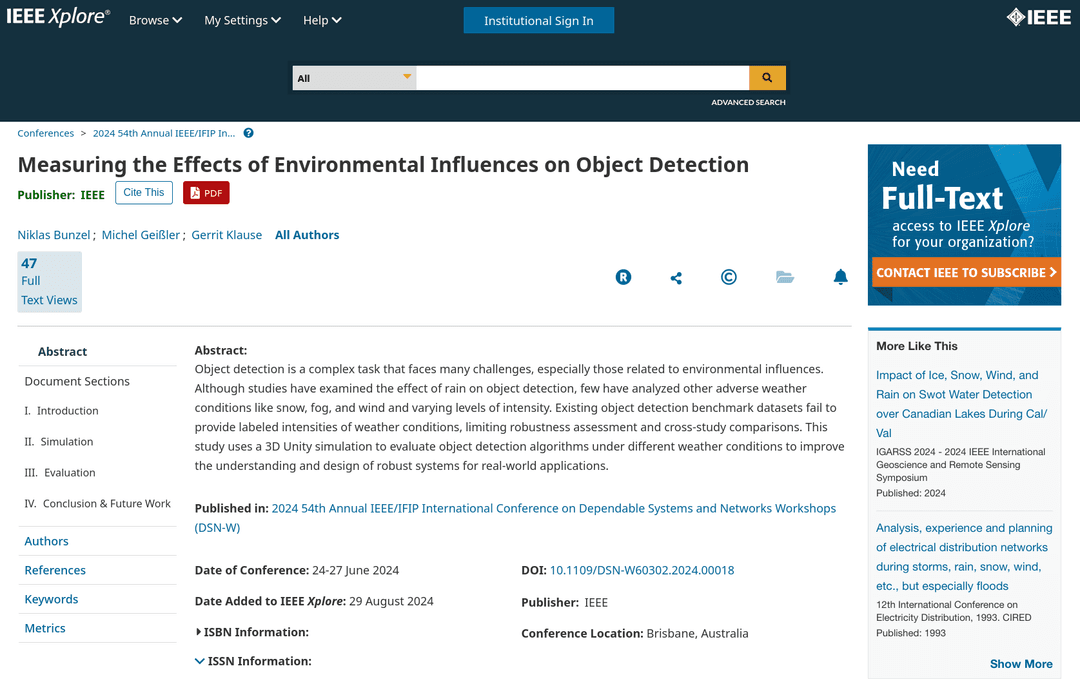Open 2024 54th Annual IEEE/IFIP breadcrumb link
The width and height of the screenshot is (1080, 682).
pyautogui.click(x=164, y=133)
